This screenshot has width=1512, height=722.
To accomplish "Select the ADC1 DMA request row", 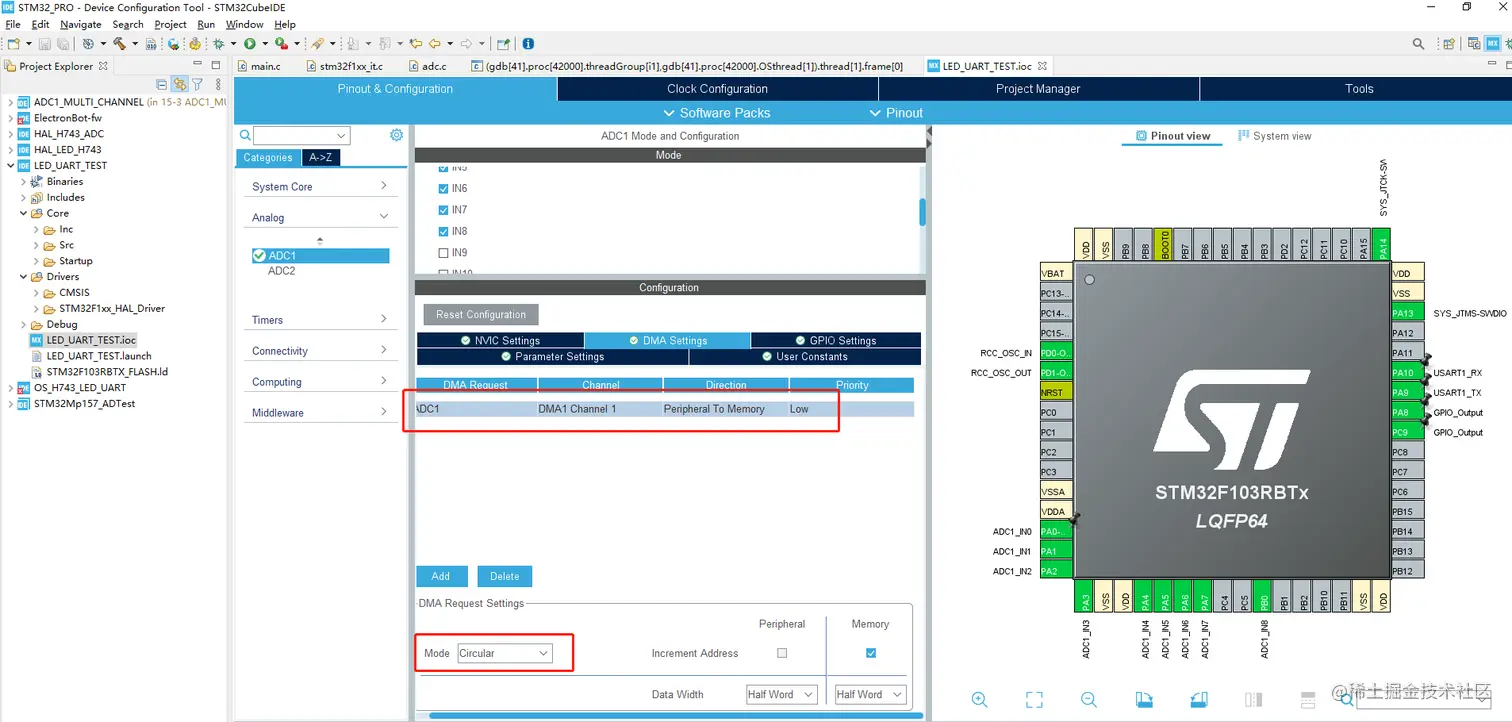I will pyautogui.click(x=664, y=409).
